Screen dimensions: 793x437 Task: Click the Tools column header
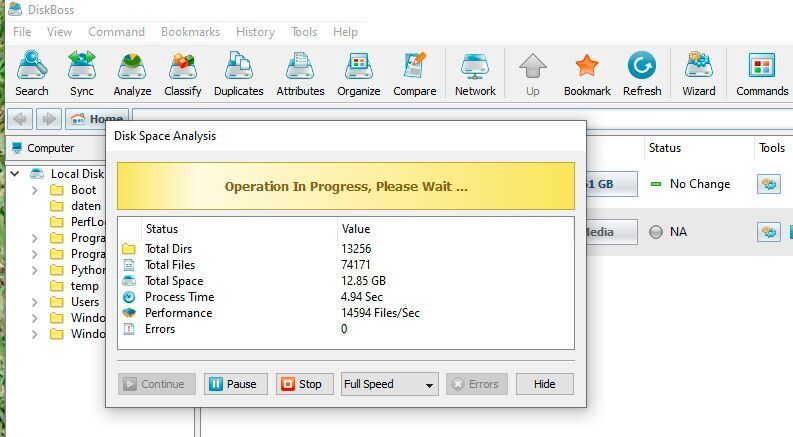[x=772, y=148]
